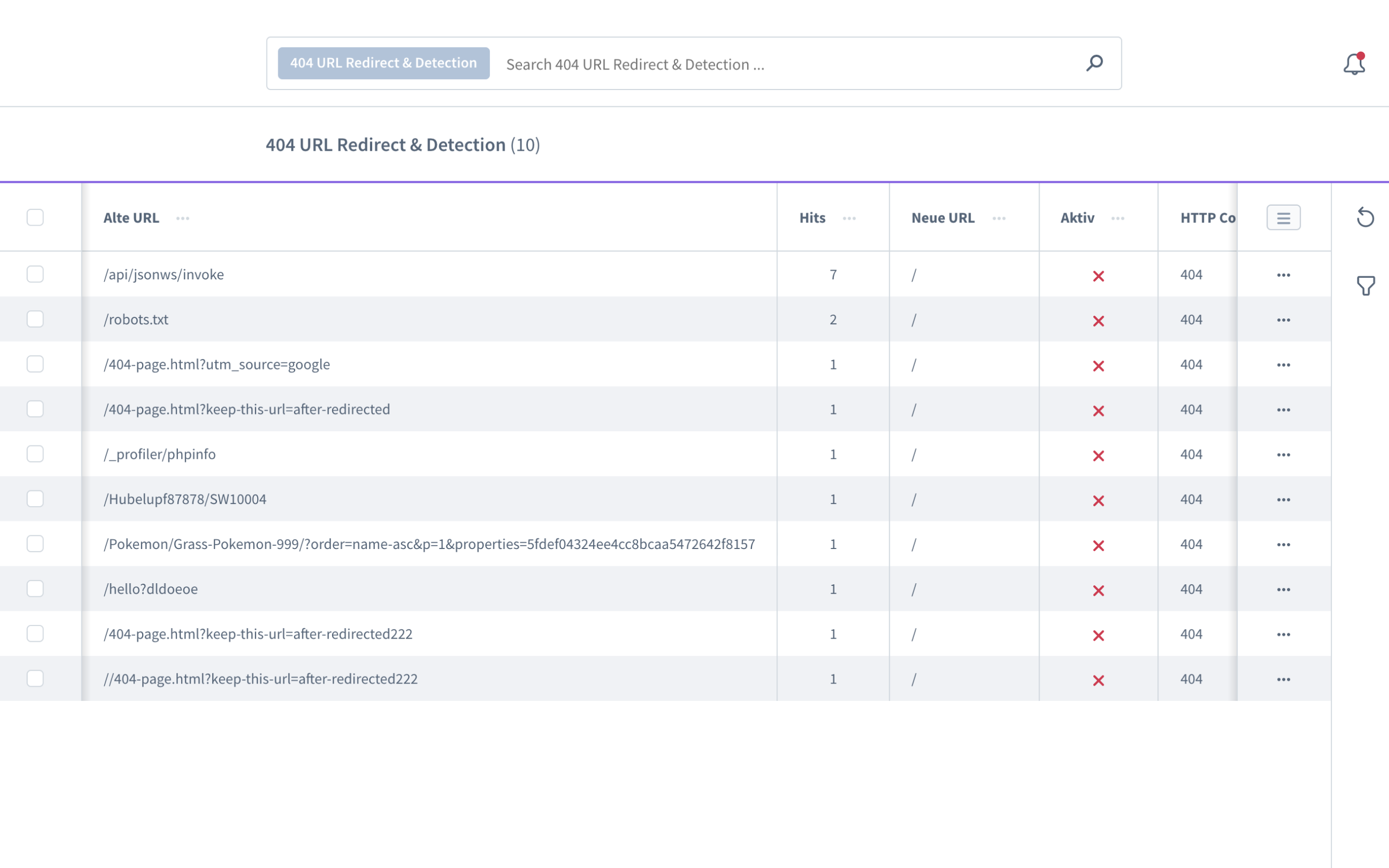Open actions menu for /_profiler/phpinfo row
Screen dimensions: 1389x868
pos(1283,455)
